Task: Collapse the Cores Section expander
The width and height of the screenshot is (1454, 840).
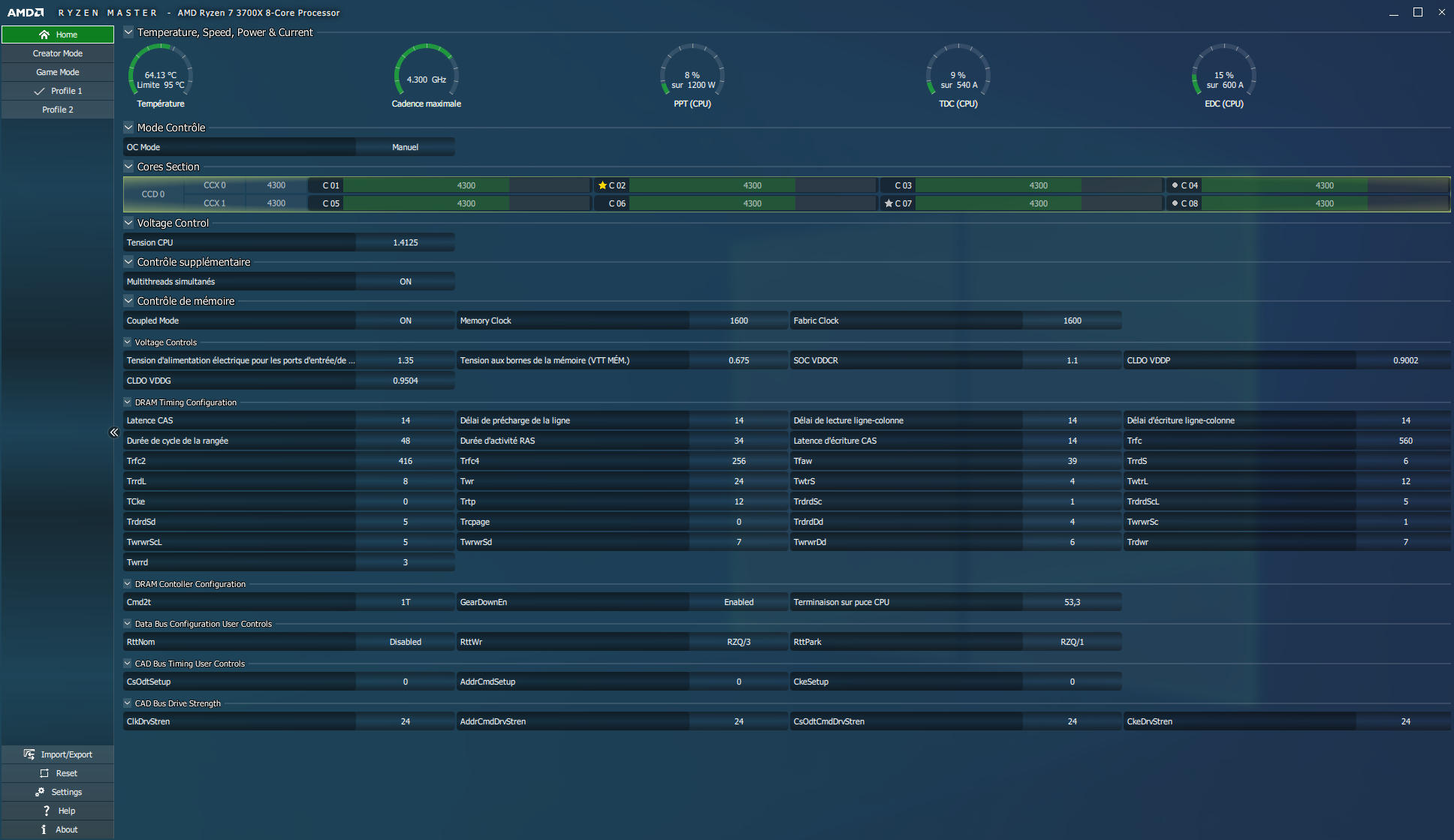Action: point(128,167)
